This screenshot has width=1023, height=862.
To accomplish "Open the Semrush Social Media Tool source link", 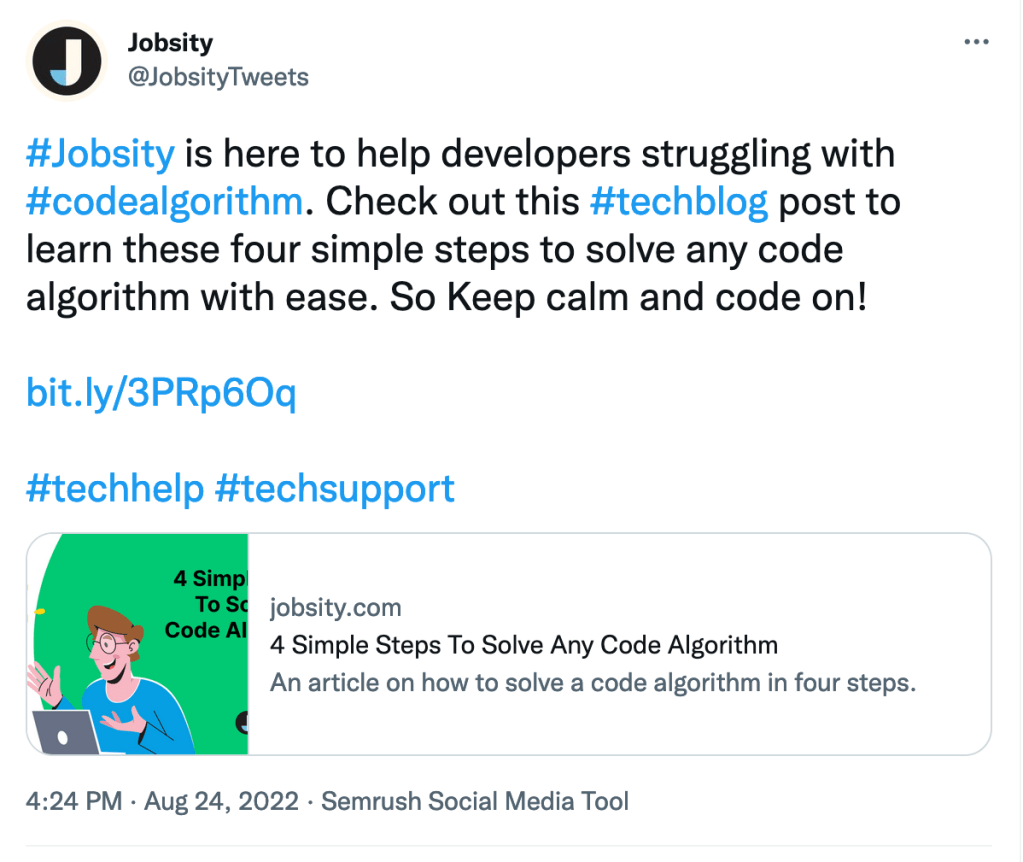I will [474, 801].
